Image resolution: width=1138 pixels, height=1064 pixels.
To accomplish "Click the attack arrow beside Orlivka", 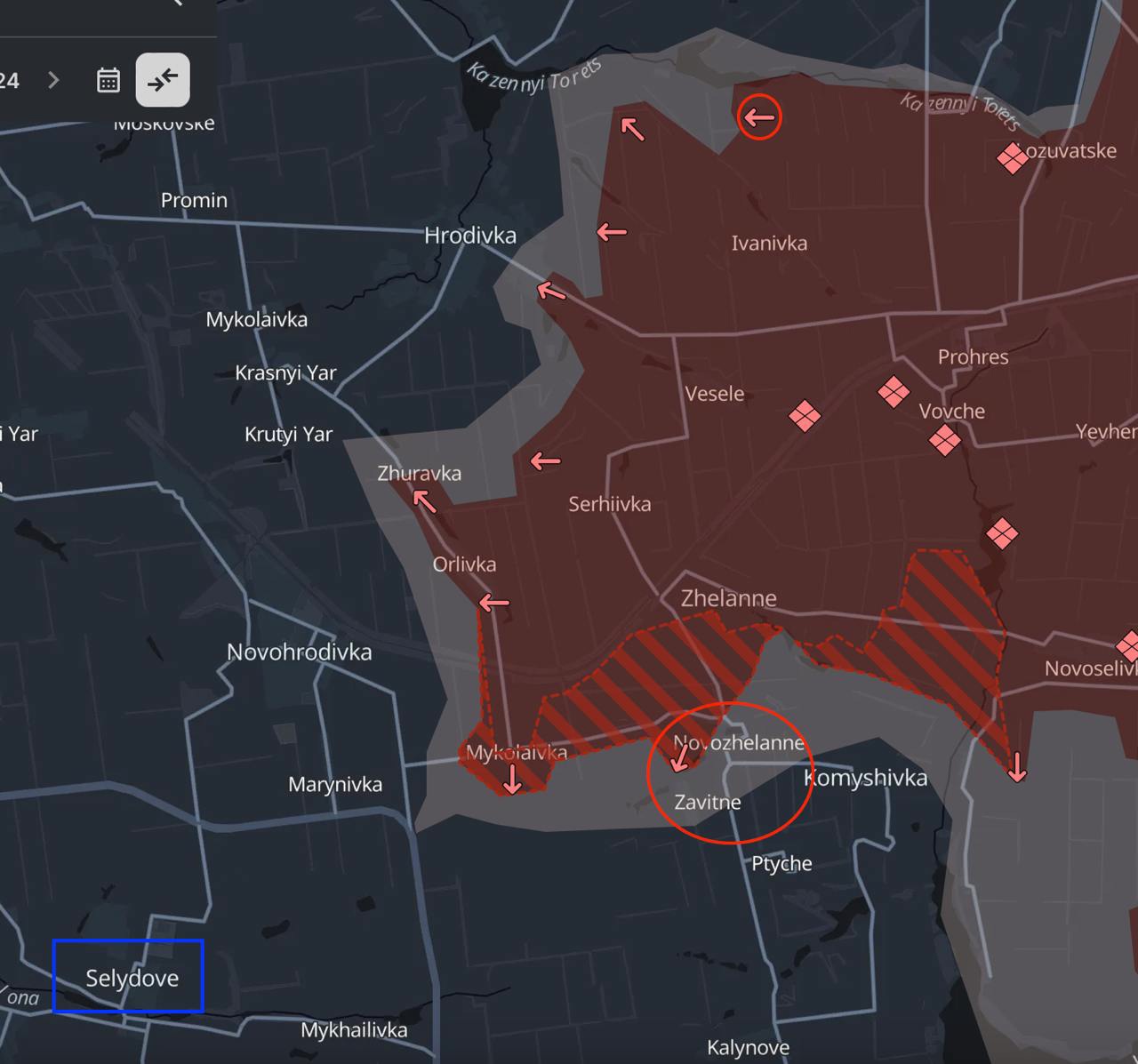I will [494, 604].
